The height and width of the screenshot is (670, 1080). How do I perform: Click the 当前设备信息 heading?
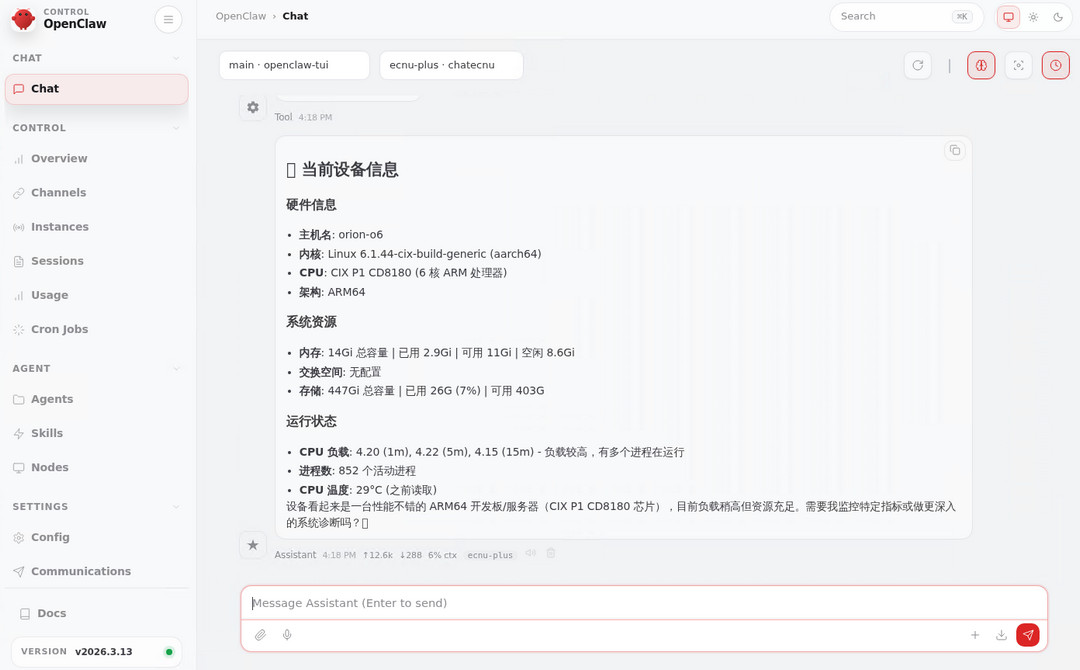[342, 169]
